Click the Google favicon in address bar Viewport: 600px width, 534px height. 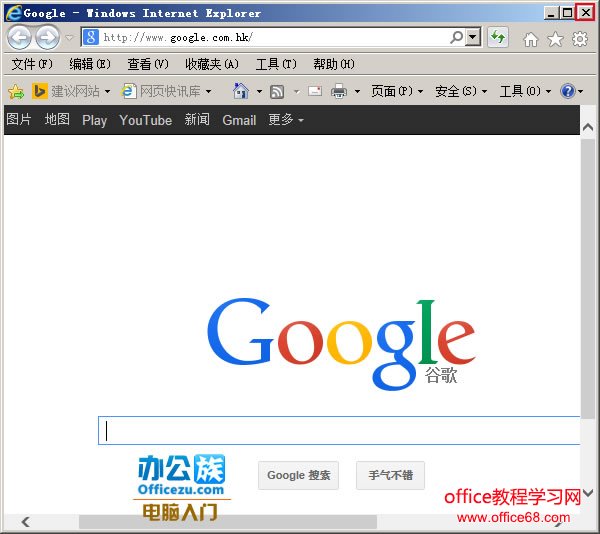click(91, 37)
